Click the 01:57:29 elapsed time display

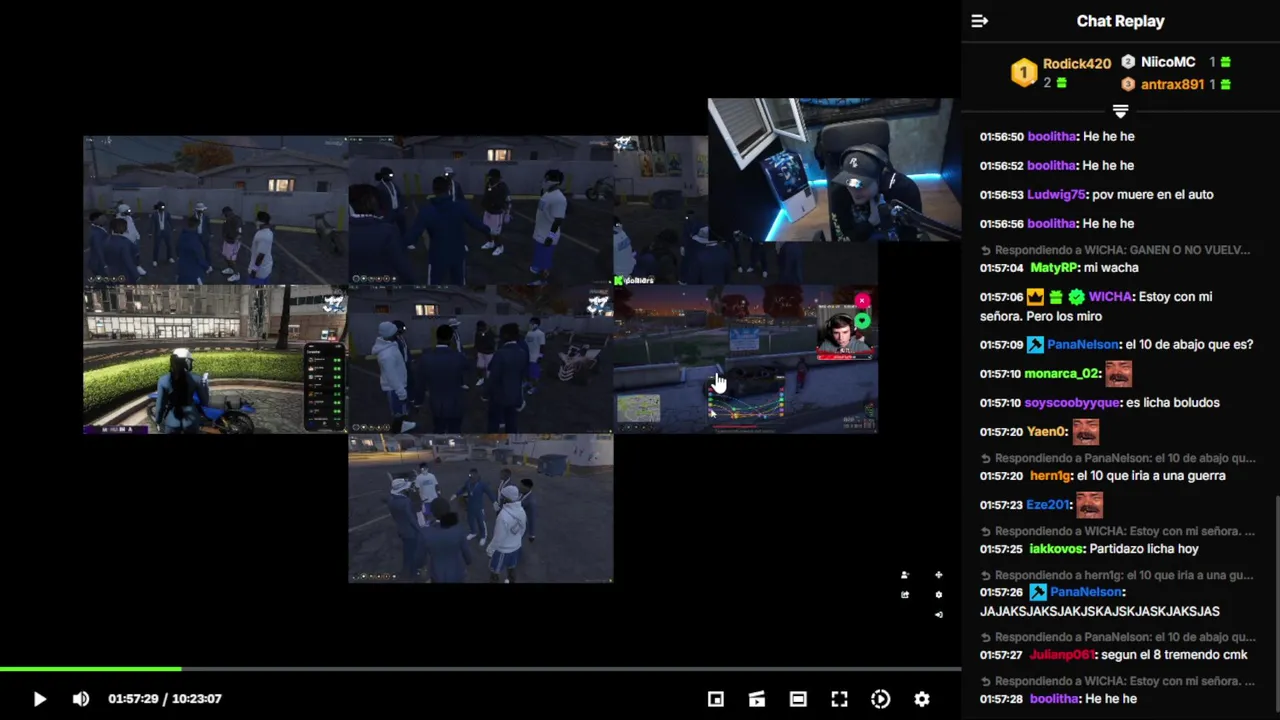133,699
